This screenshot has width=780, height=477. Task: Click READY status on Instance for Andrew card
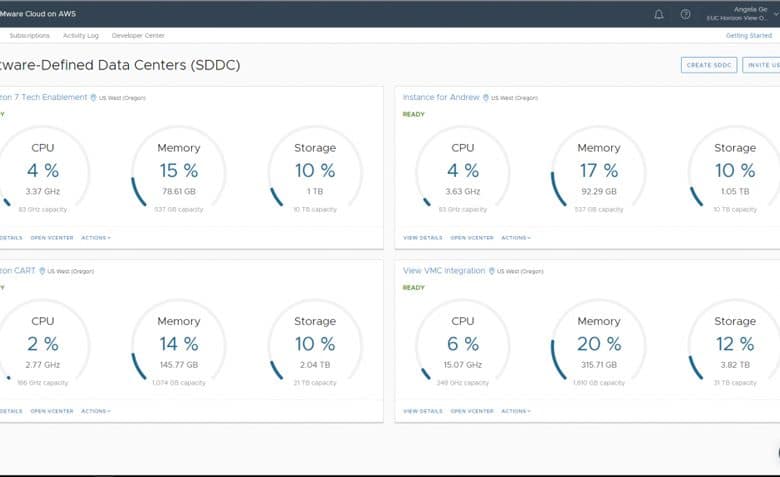tap(413, 114)
